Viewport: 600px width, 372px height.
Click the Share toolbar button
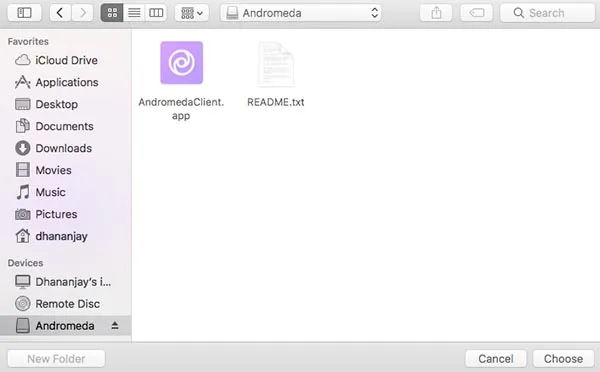point(436,13)
